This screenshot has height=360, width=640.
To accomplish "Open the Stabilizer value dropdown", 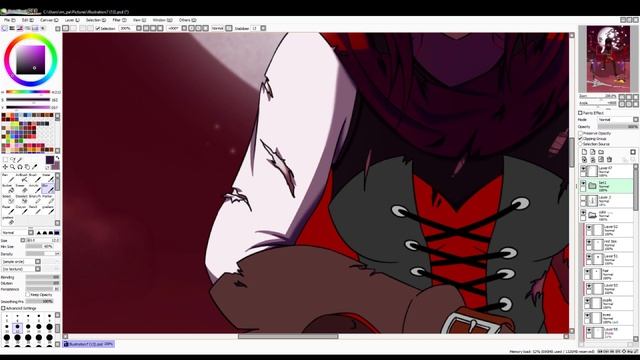I will coord(263,28).
